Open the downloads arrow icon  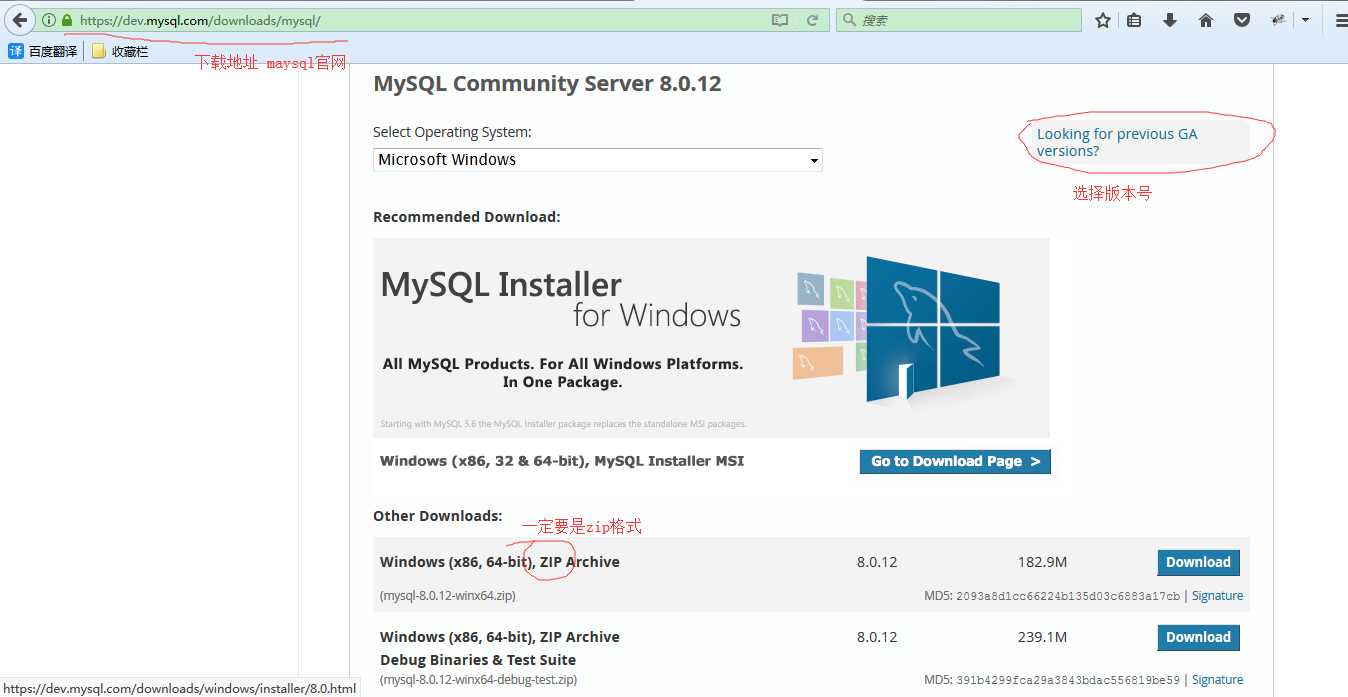pos(1170,20)
